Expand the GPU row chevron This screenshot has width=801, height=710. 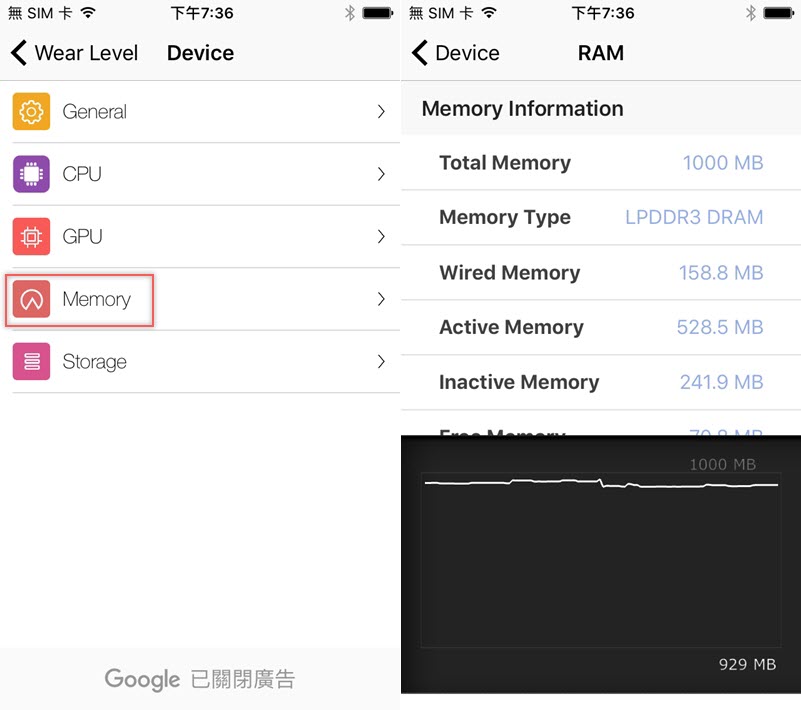(x=381, y=237)
